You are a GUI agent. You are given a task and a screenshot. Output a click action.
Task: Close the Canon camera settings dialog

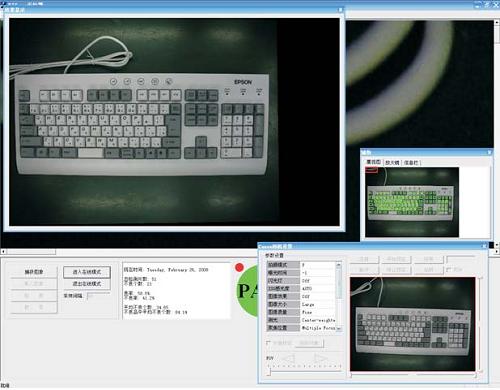484,246
